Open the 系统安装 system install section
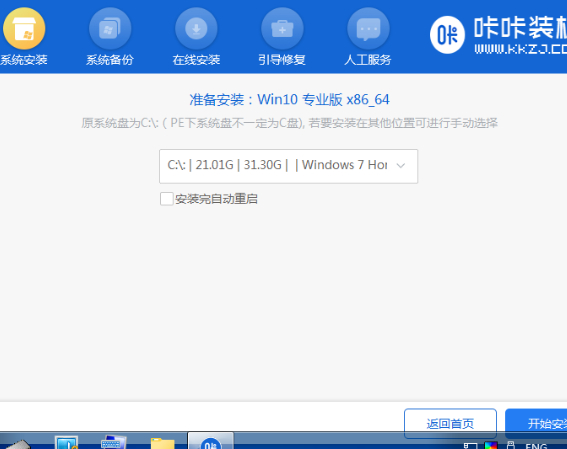 pos(24,37)
